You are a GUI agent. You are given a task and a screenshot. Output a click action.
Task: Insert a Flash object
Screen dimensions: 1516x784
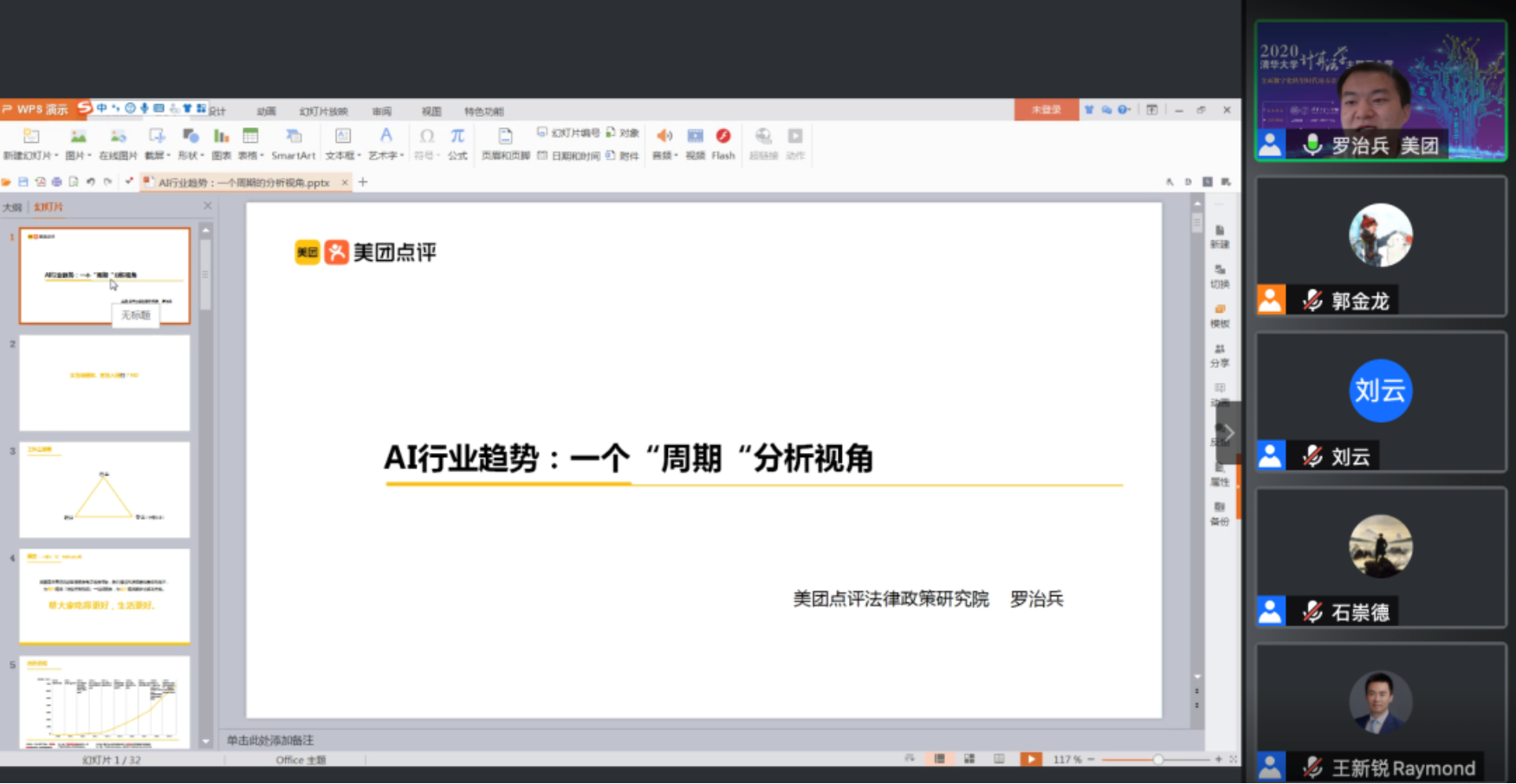pyautogui.click(x=723, y=144)
